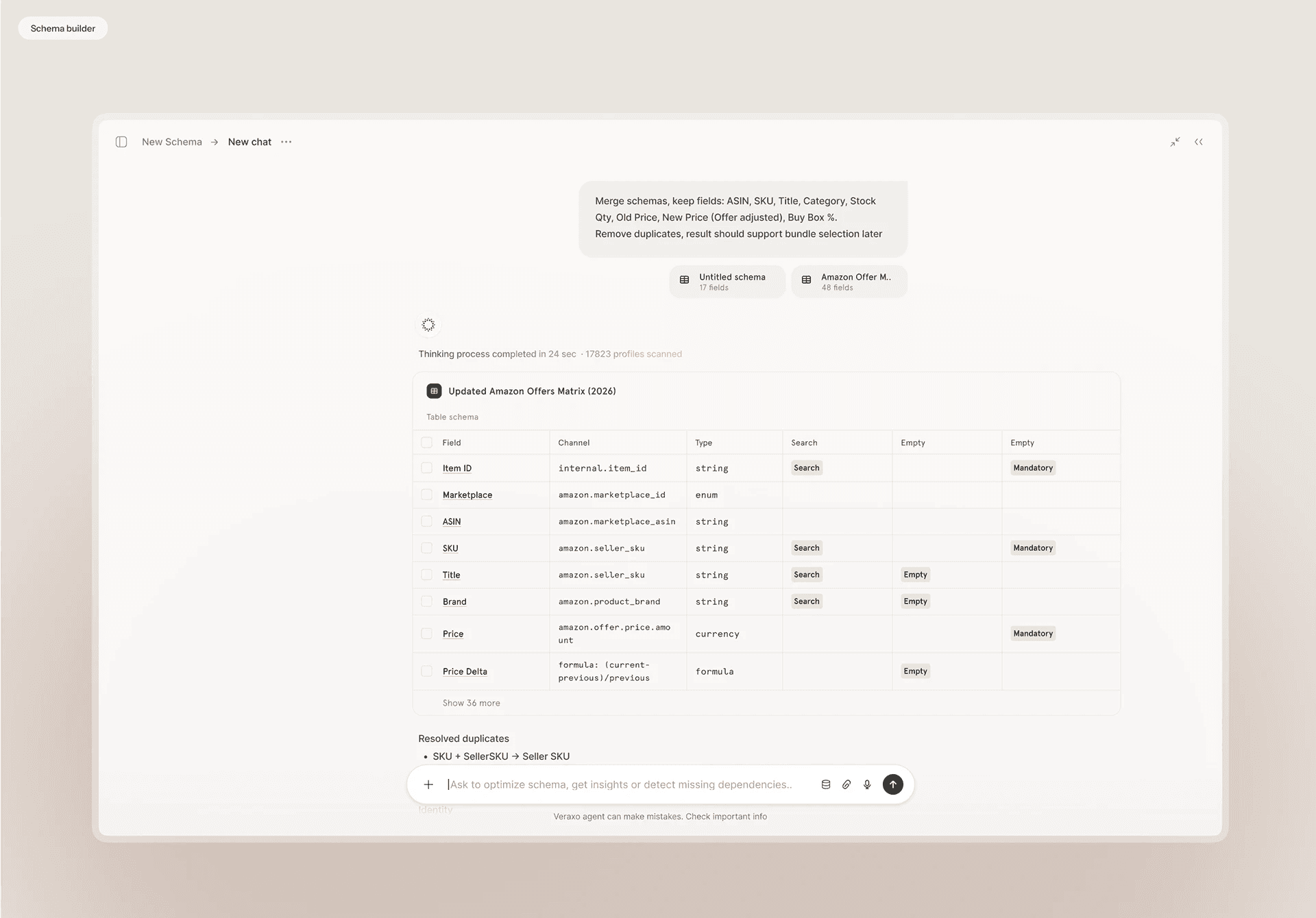Open the Untitled schema attachment chip
This screenshot has width=1316, height=918.
tap(727, 282)
